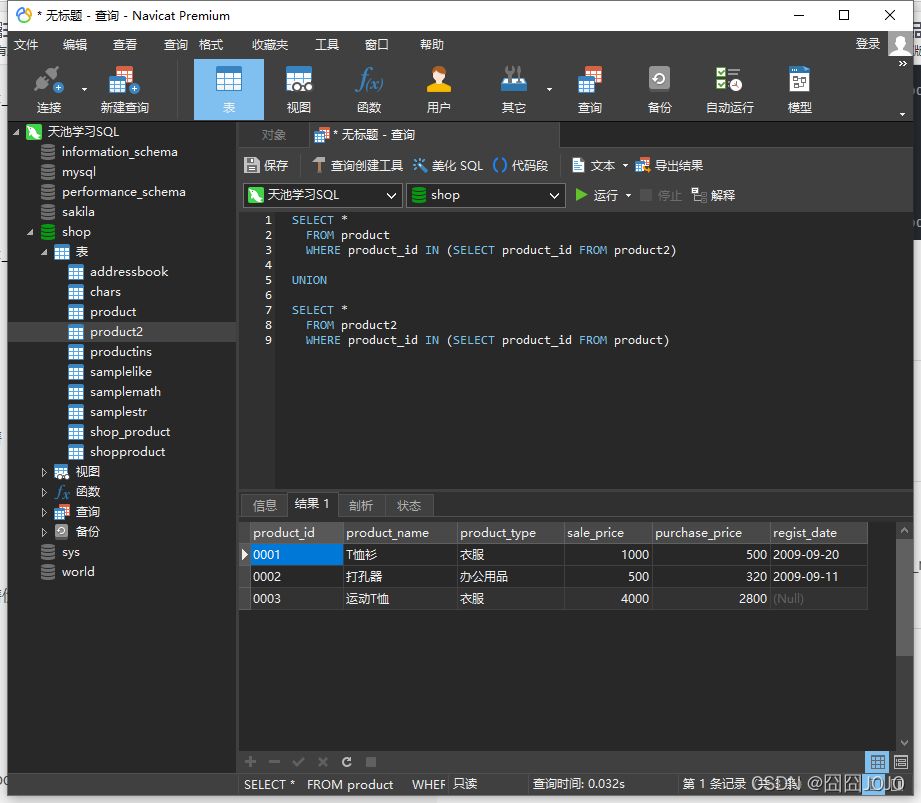
Task: Click the sale_price column header
Action: (608, 533)
